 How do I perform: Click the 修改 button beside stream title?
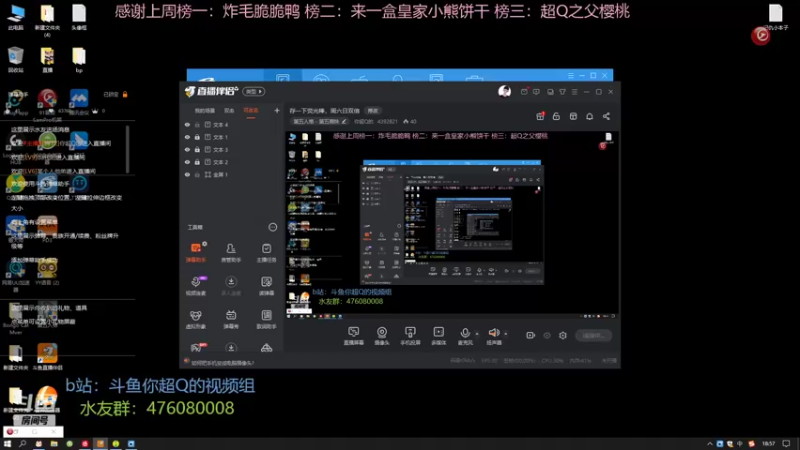[x=373, y=111]
